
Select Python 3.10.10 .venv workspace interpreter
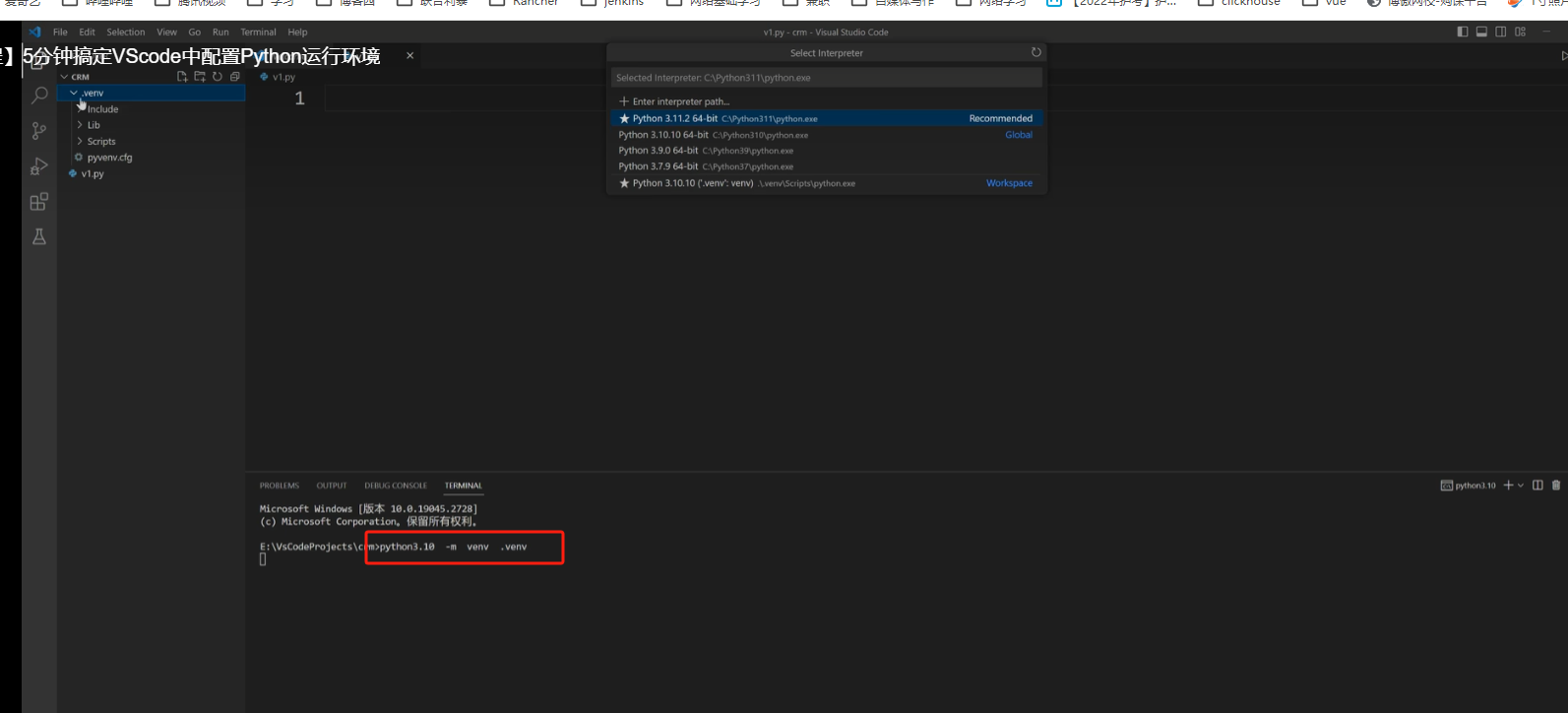tap(827, 183)
